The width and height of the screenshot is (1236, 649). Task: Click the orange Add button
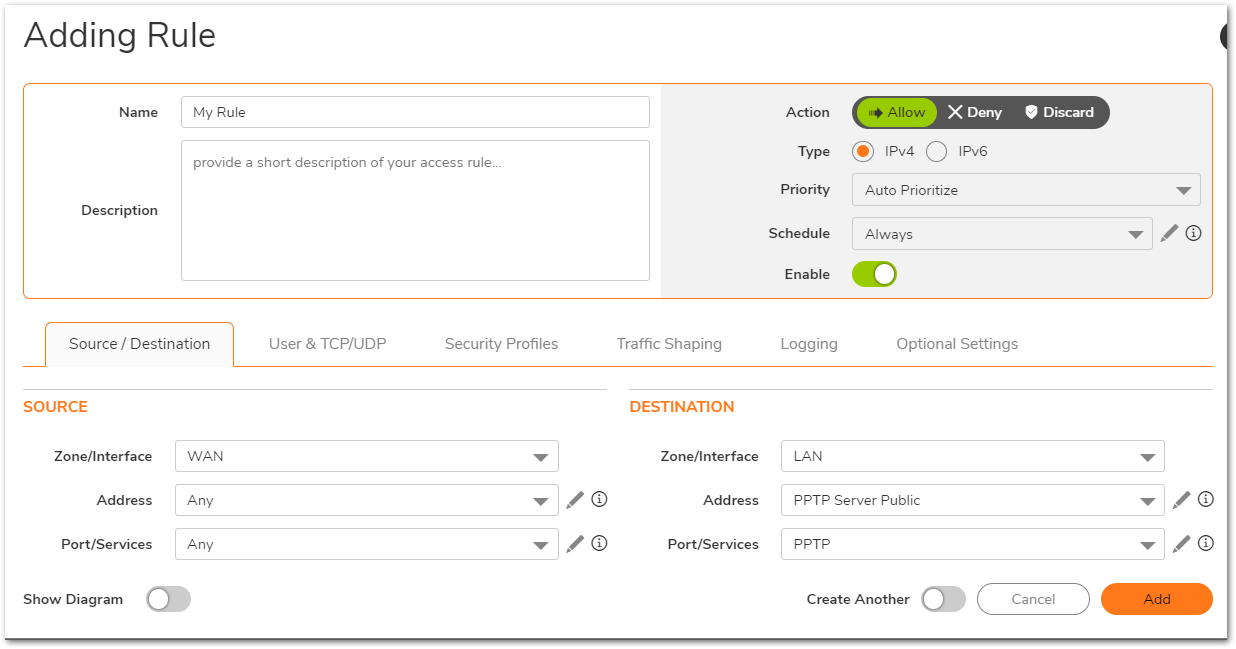pos(1156,599)
